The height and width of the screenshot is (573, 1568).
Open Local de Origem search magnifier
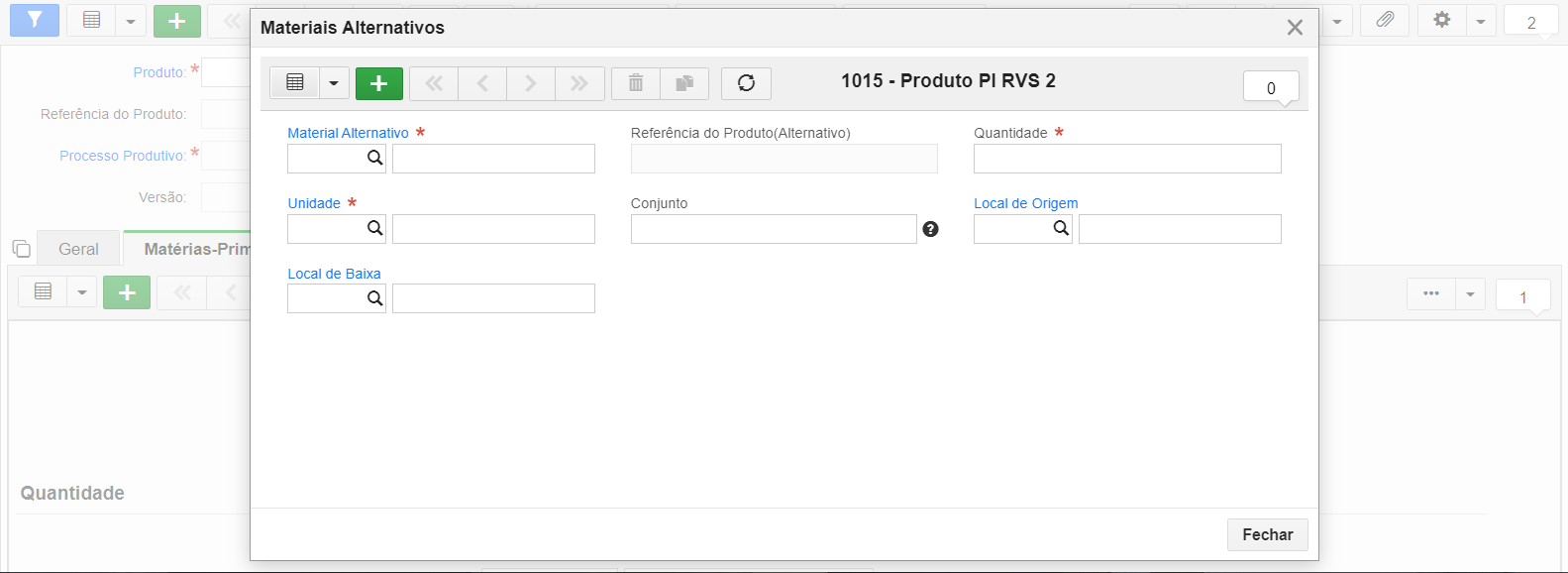coord(1061,228)
